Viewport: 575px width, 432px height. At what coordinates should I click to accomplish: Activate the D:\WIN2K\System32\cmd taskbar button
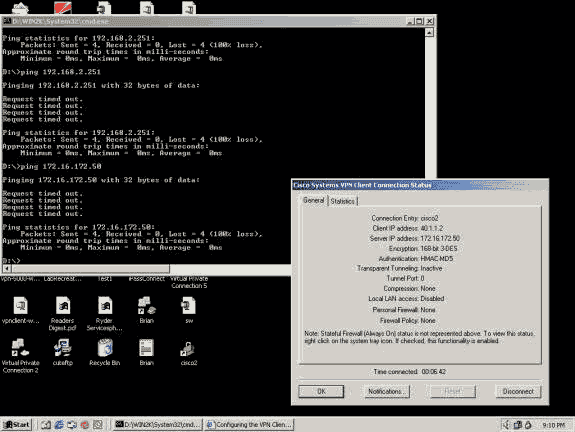[x=158, y=425]
